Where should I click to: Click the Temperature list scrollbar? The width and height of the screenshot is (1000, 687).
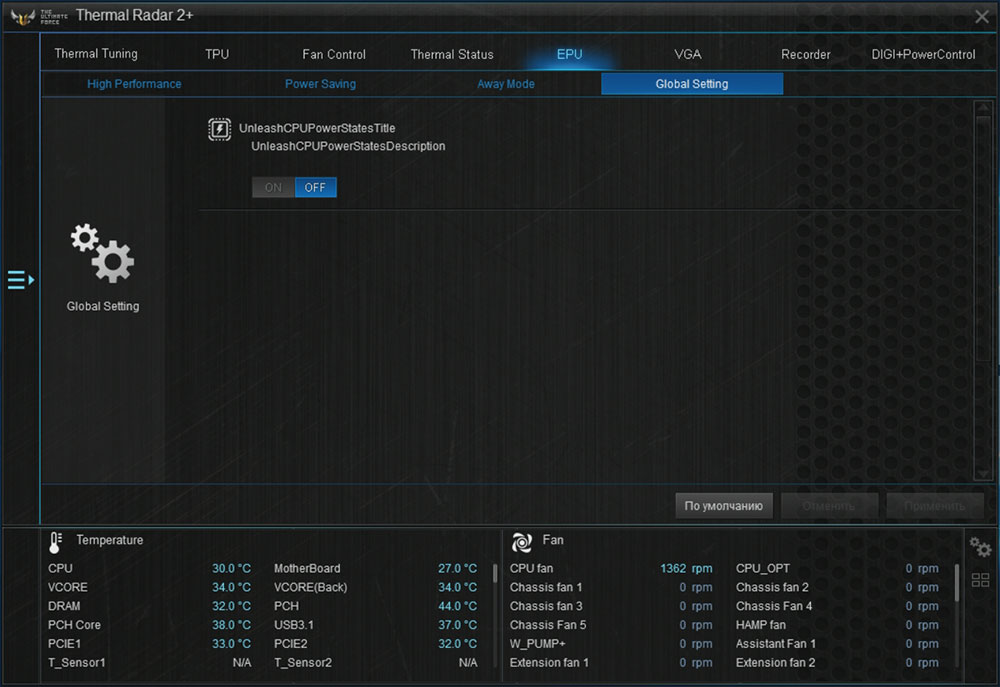[495, 572]
